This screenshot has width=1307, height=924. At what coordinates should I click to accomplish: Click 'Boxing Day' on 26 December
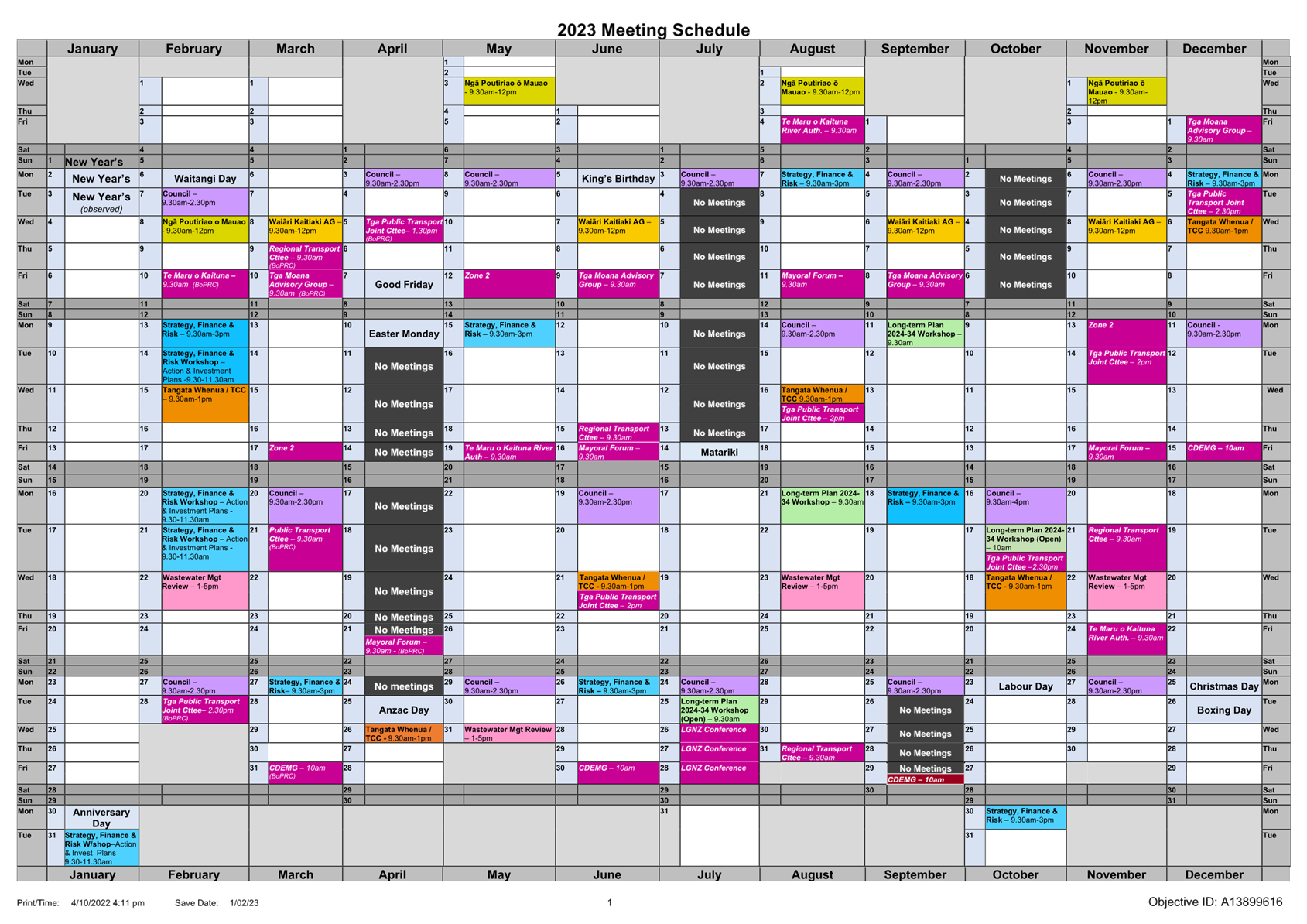[x=1223, y=710]
